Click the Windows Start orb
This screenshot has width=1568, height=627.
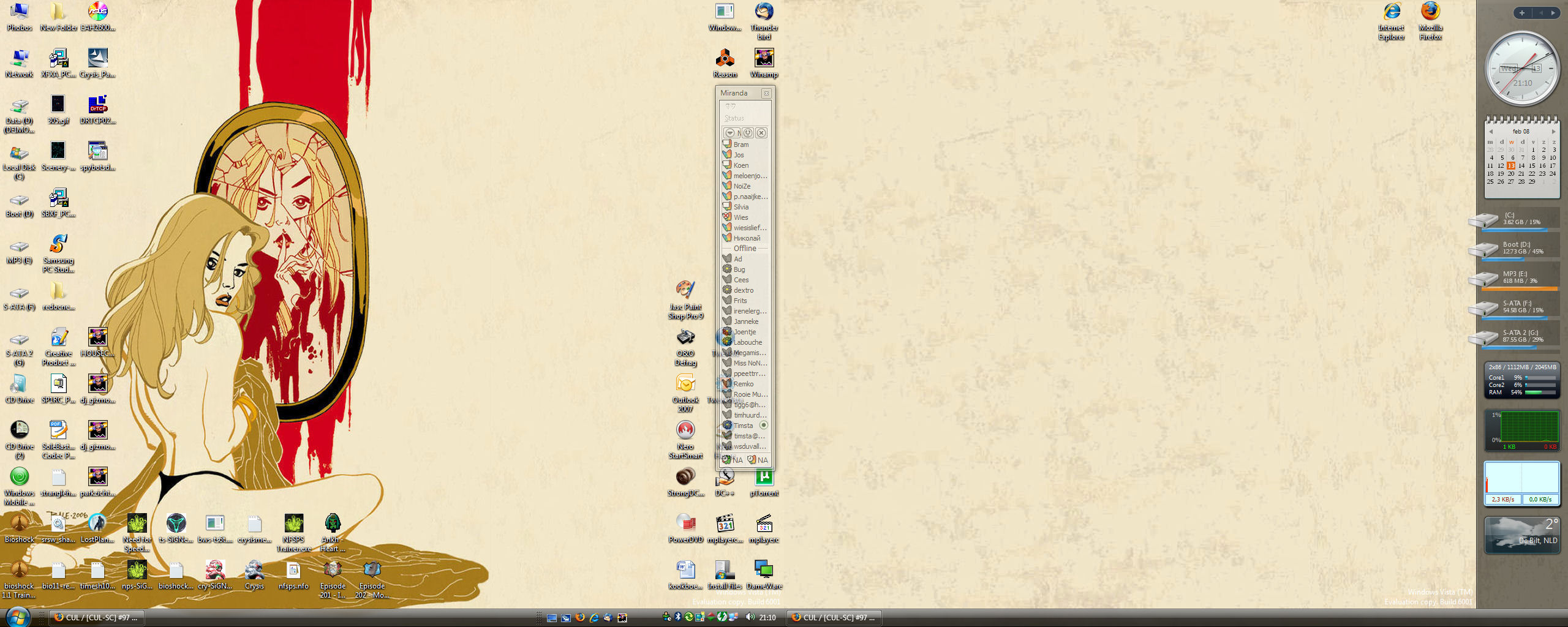pos(17,616)
